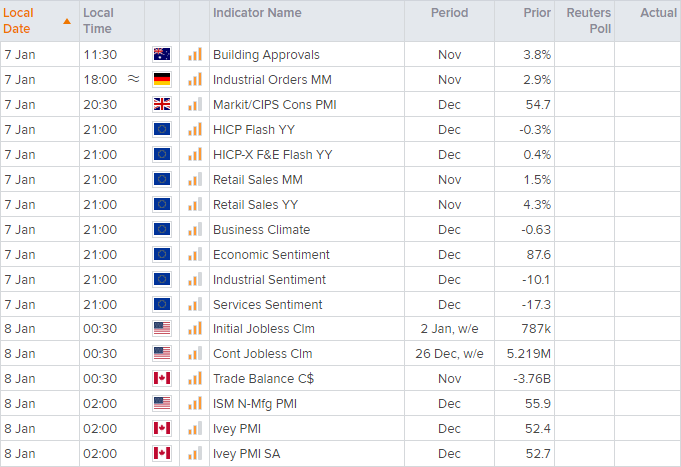Click the Reuters Poll column header
Image resolution: width=681 pixels, height=467 pixels.
pos(588,21)
